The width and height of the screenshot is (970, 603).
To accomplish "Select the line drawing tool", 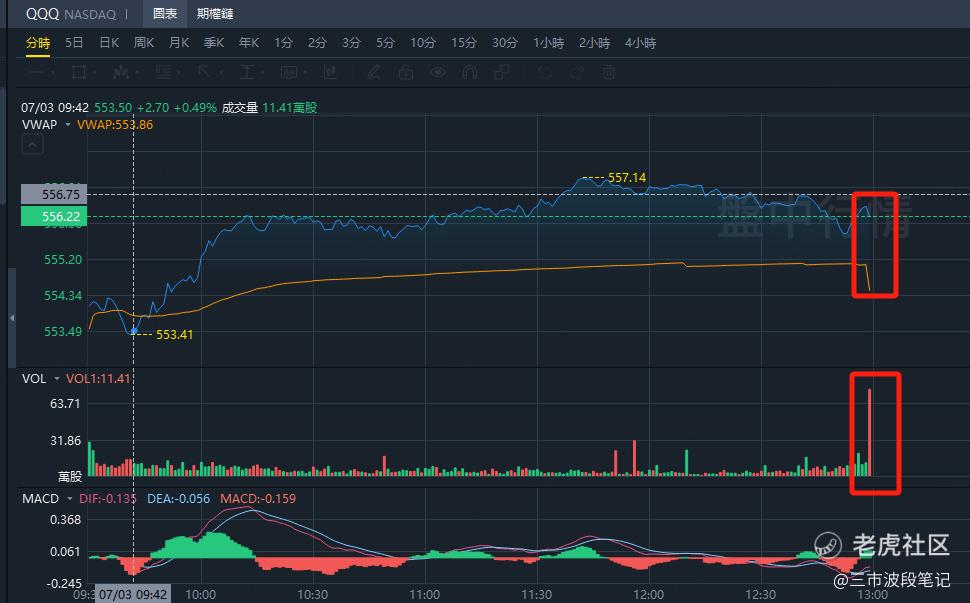I will (x=36, y=72).
